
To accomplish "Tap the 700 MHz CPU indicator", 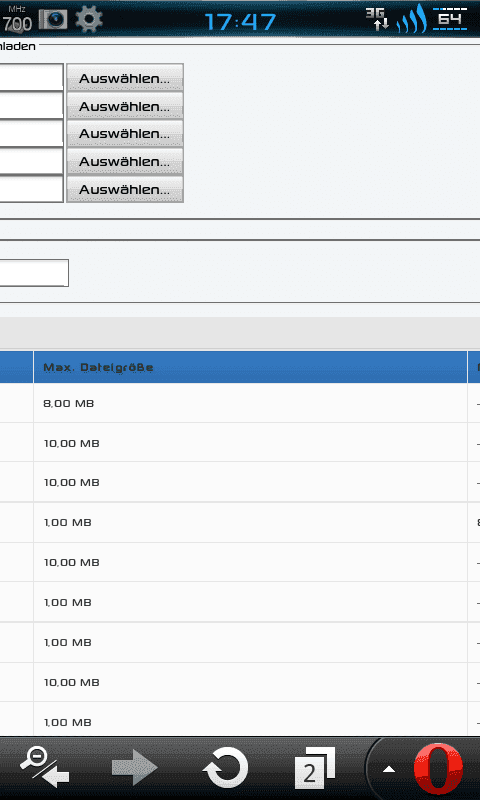I will pos(16,19).
